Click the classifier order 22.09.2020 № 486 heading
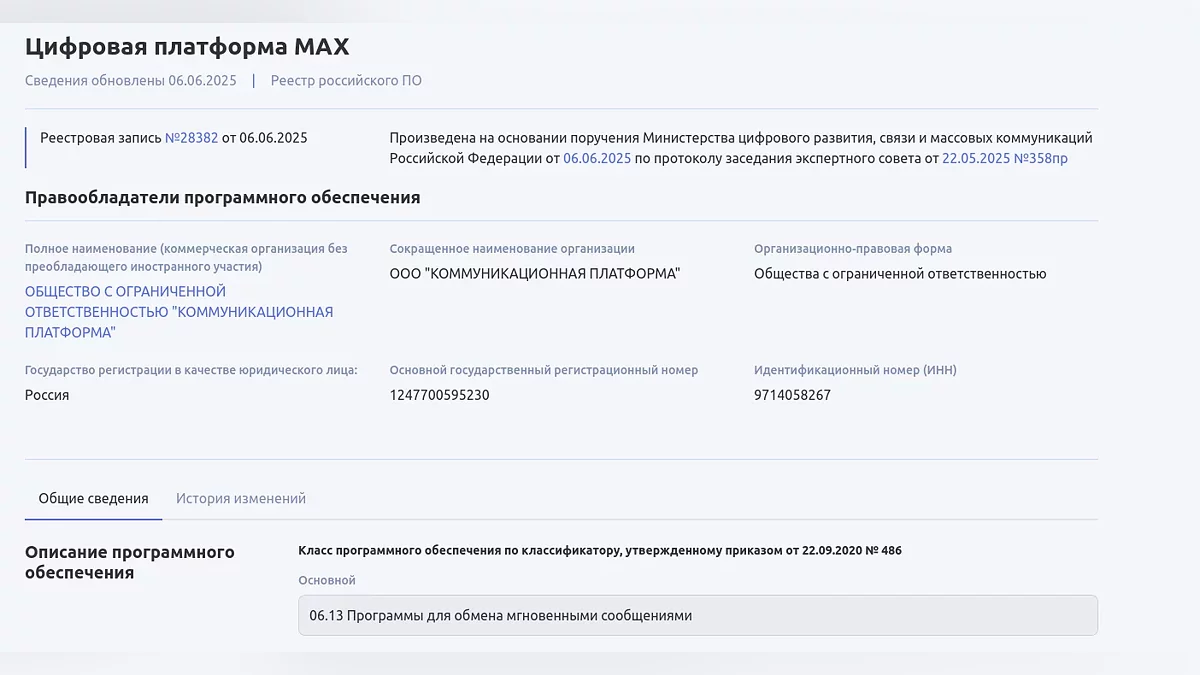 (x=600, y=550)
